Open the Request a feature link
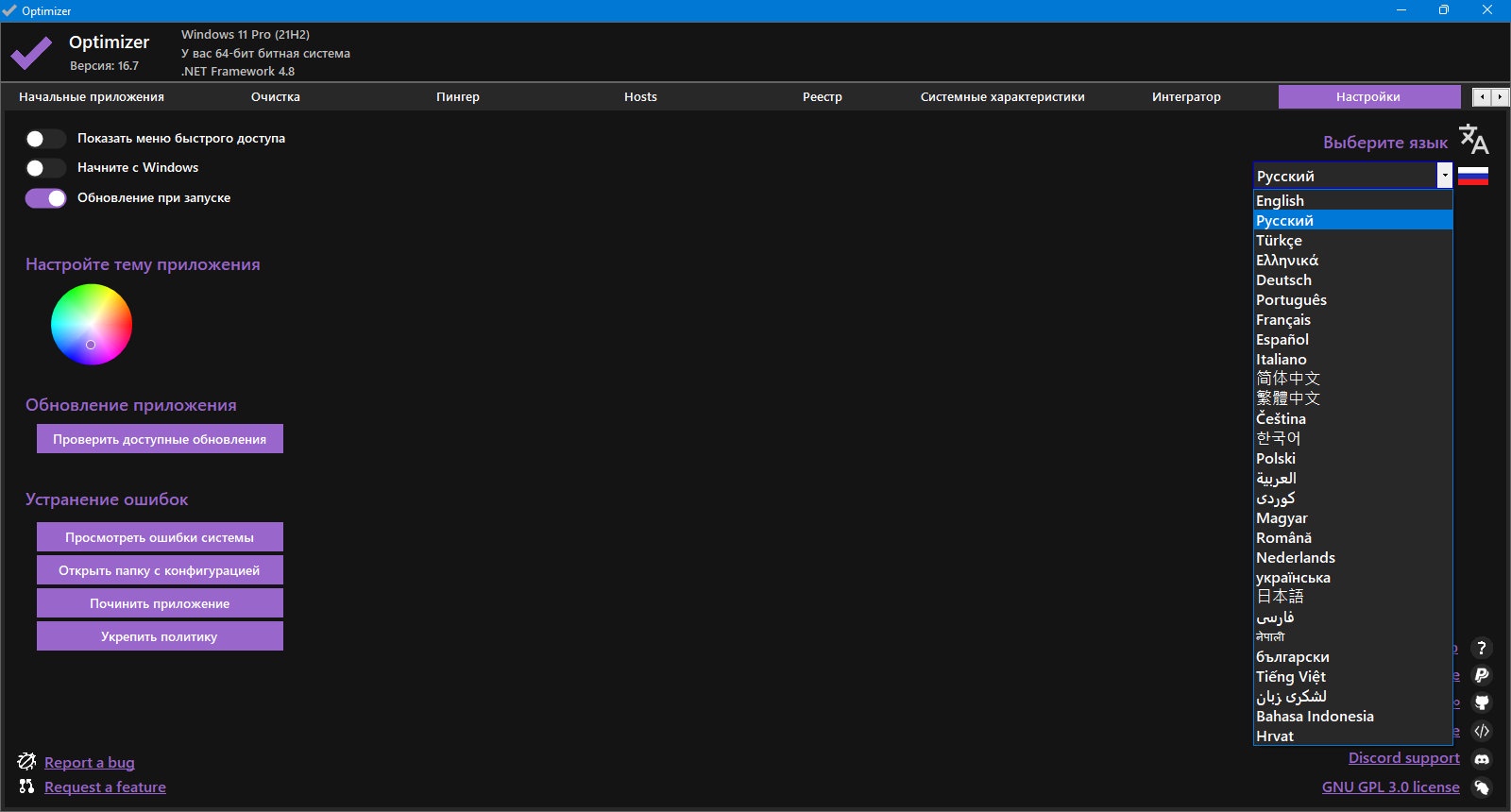1511x812 pixels. click(x=105, y=787)
